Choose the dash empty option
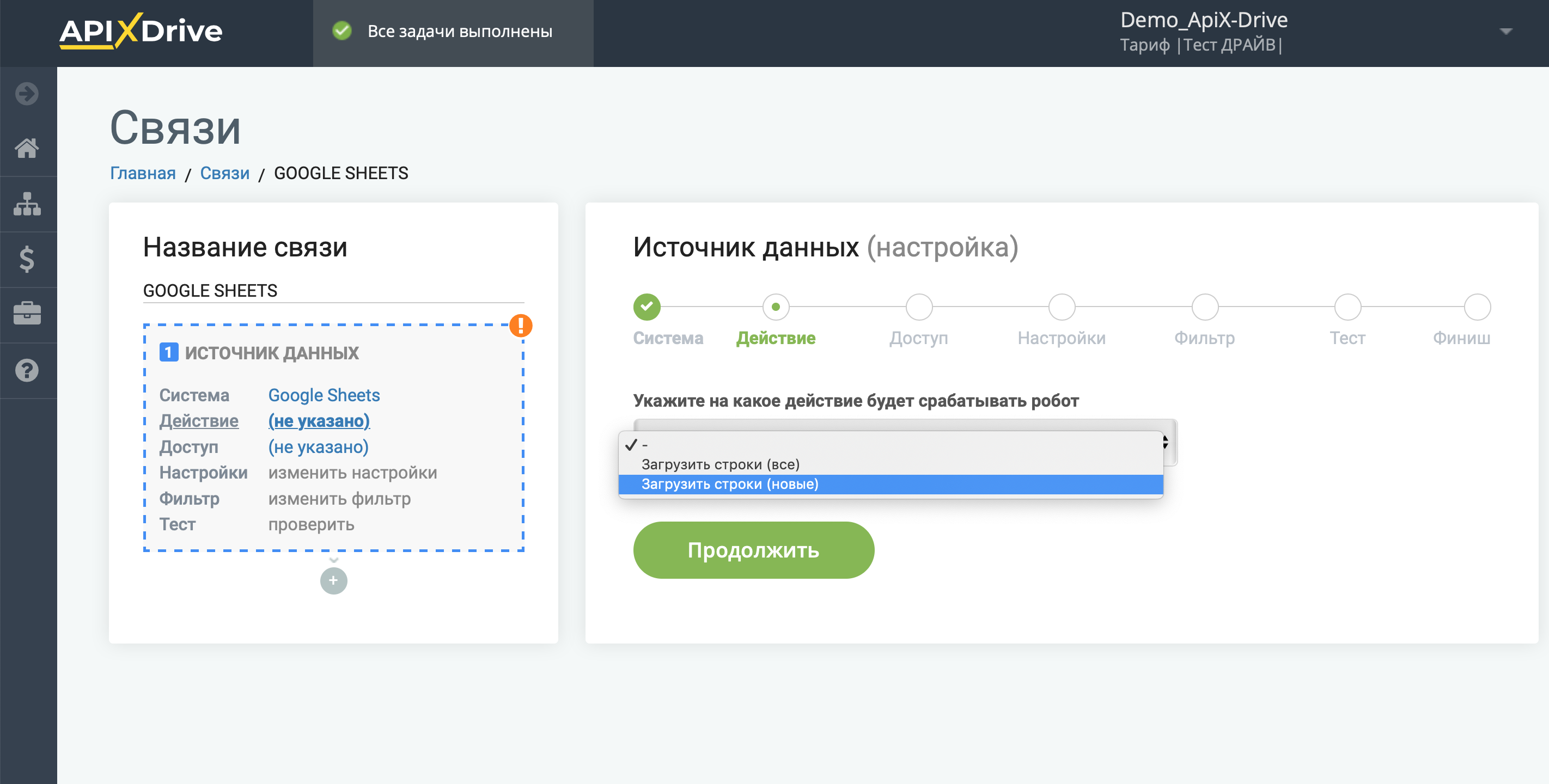Screen dimensions: 1549x784 click(891, 445)
